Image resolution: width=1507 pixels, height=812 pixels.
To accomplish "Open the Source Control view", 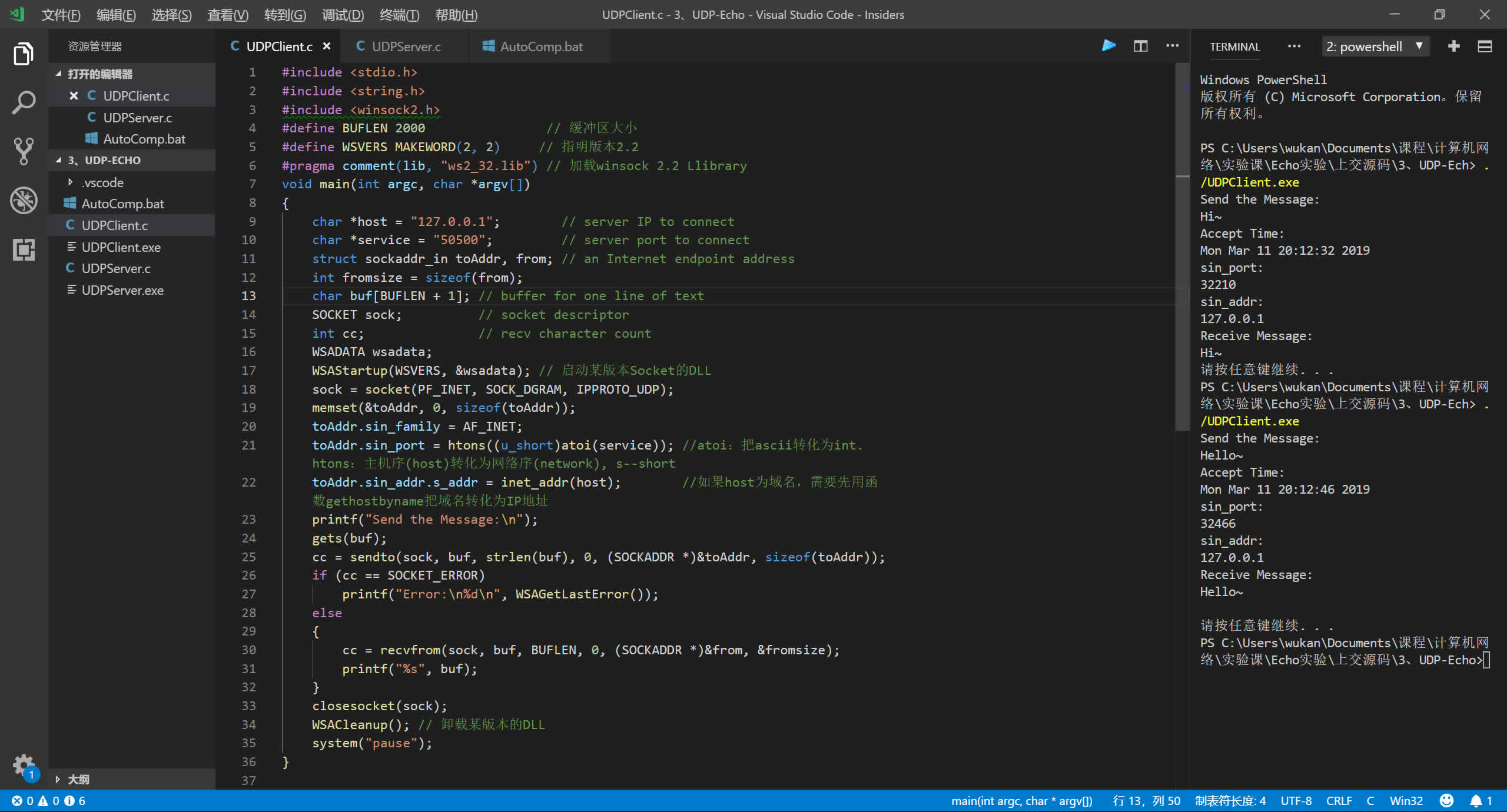I will (24, 151).
